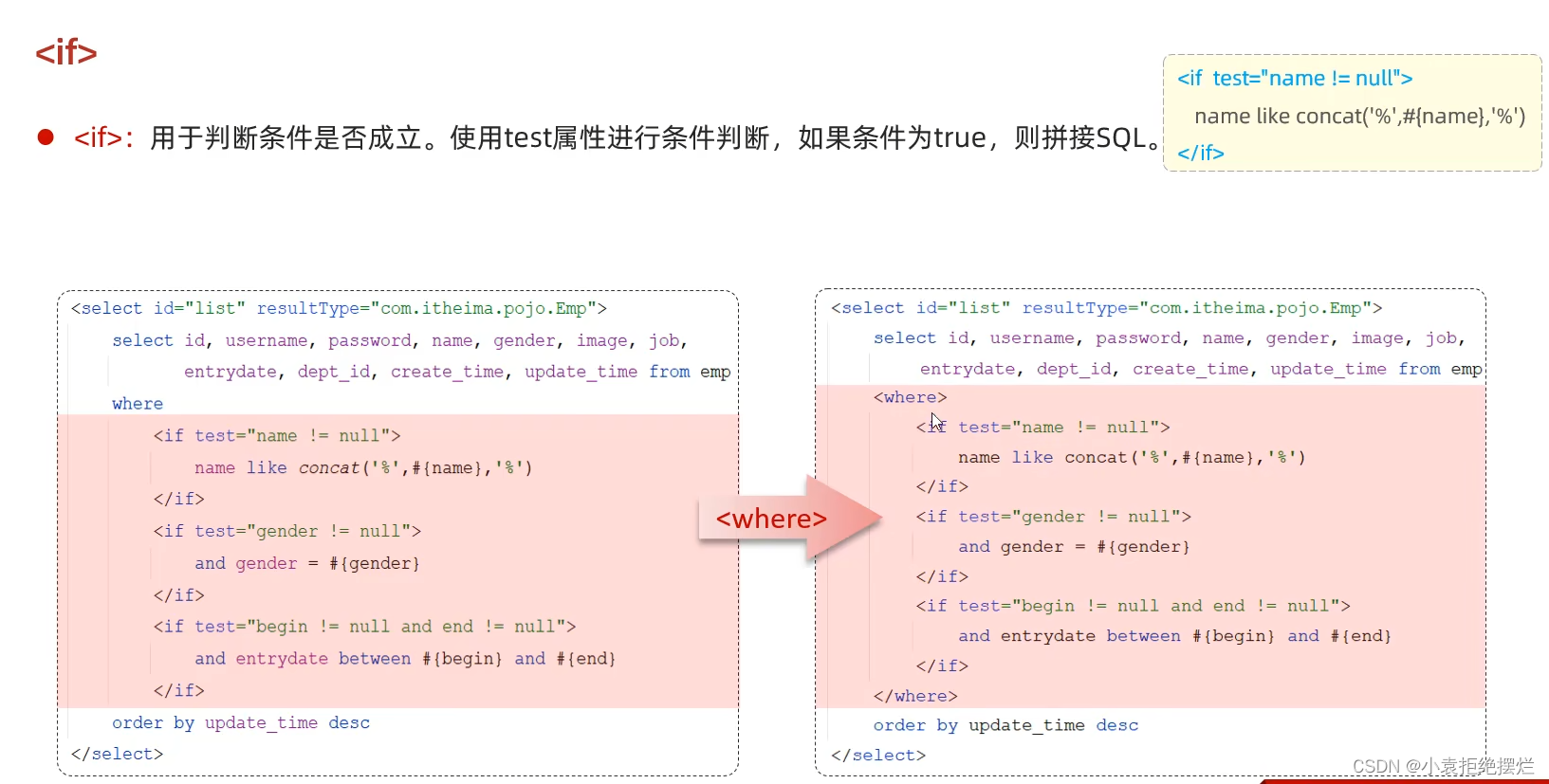Image resolution: width=1549 pixels, height=784 pixels.
Task: Click "<if test="begin != null and end" in left panel
Action: tap(365, 627)
